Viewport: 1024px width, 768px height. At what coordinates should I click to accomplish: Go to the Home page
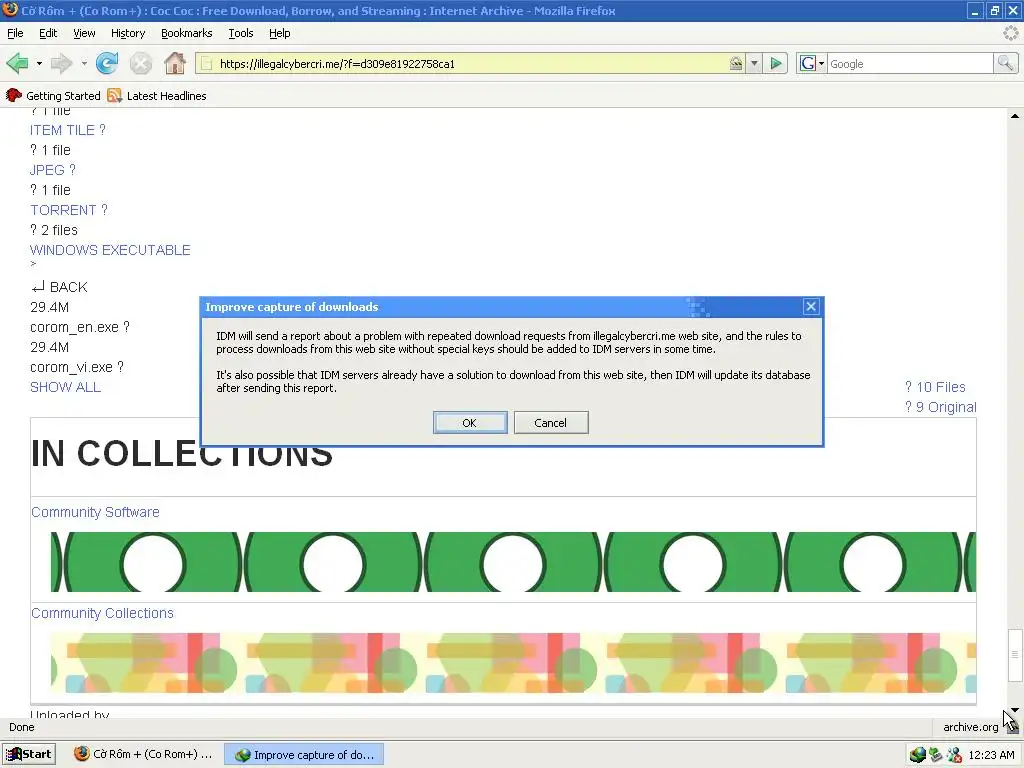[x=174, y=63]
